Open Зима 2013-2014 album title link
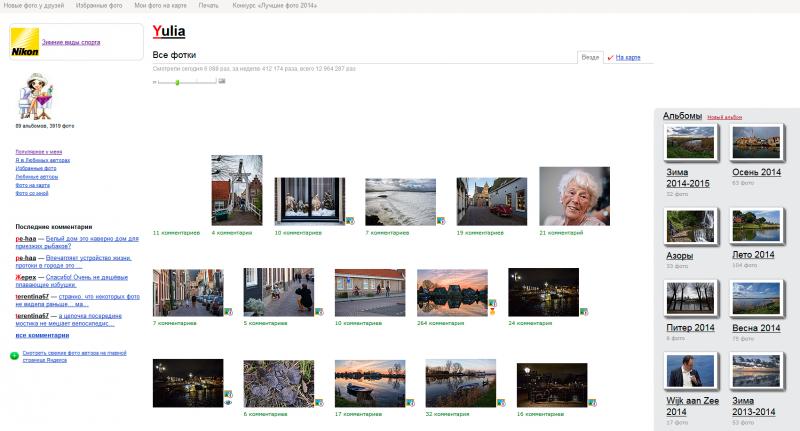 click(754, 406)
